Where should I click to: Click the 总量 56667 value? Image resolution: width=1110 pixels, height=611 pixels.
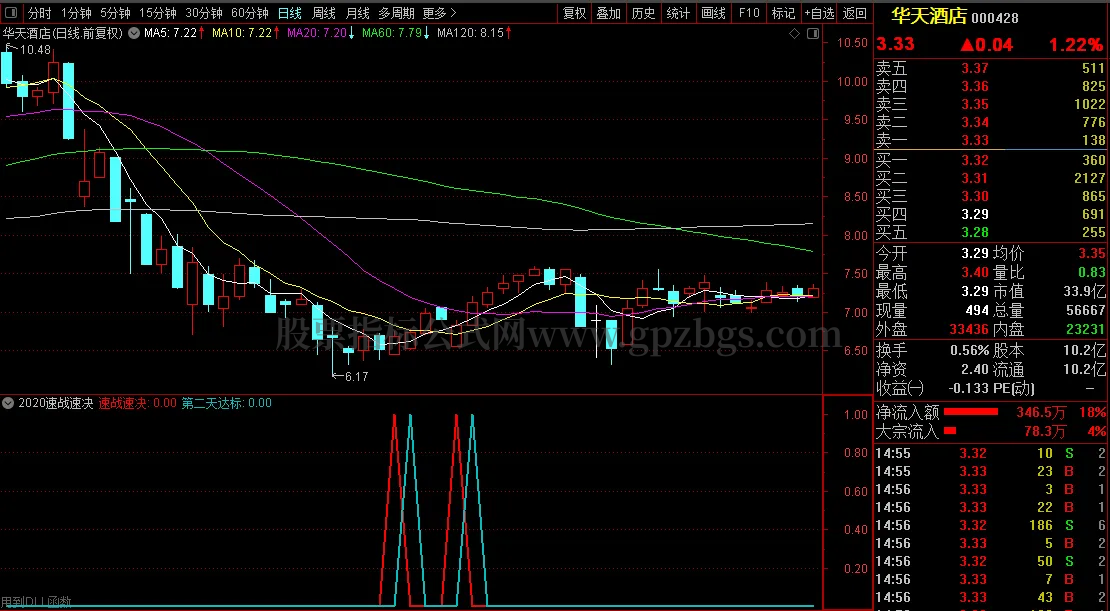point(1084,310)
